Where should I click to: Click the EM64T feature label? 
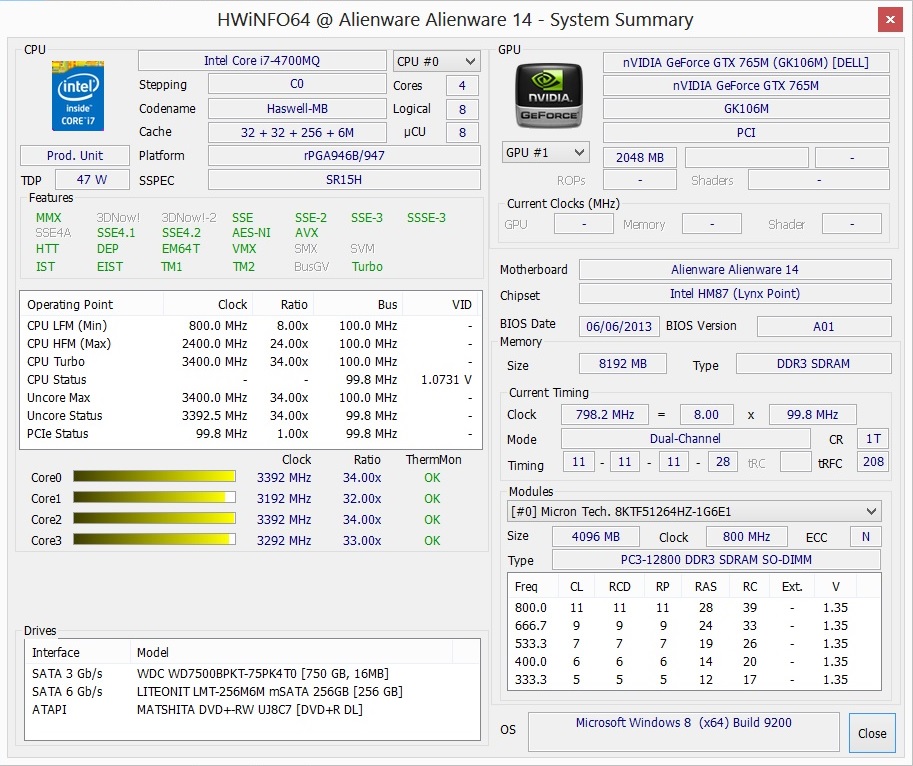click(x=181, y=249)
